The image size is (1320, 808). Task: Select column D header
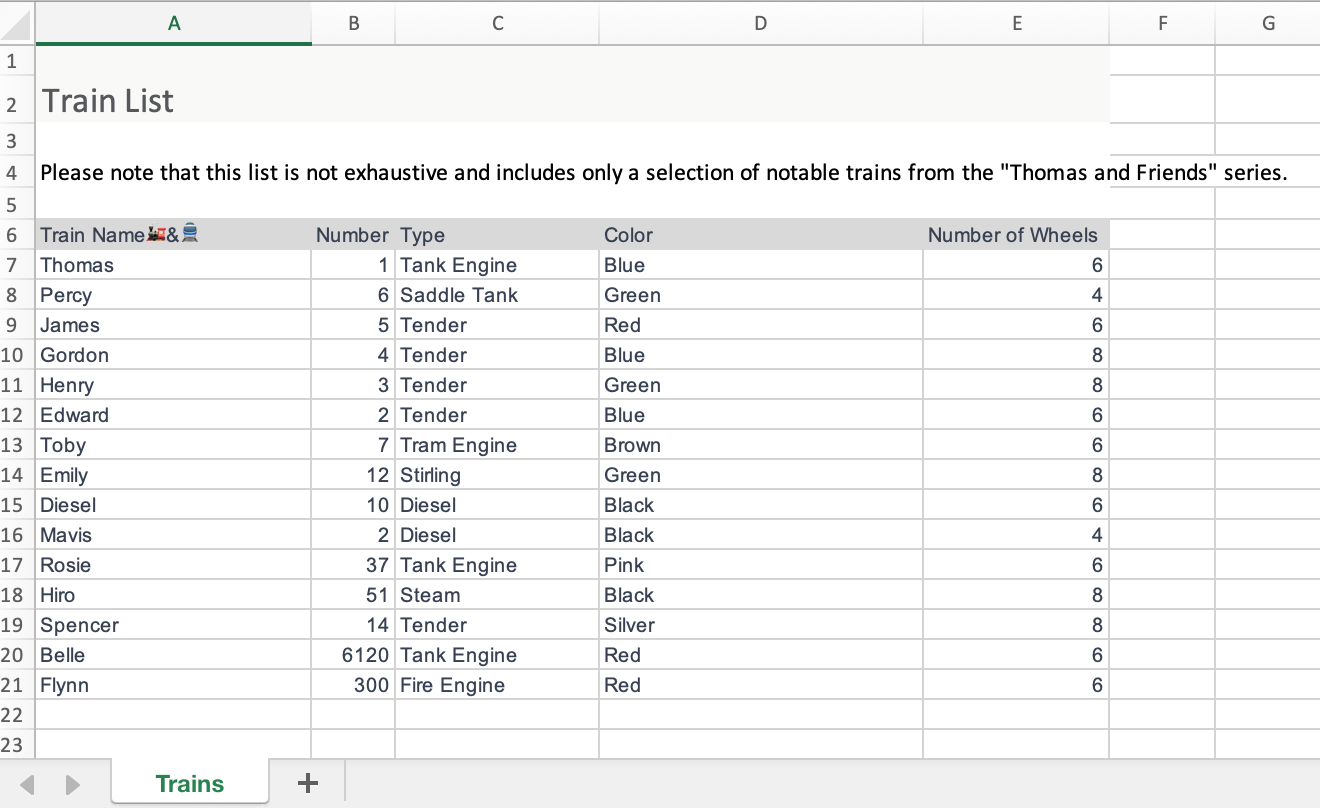coord(760,23)
